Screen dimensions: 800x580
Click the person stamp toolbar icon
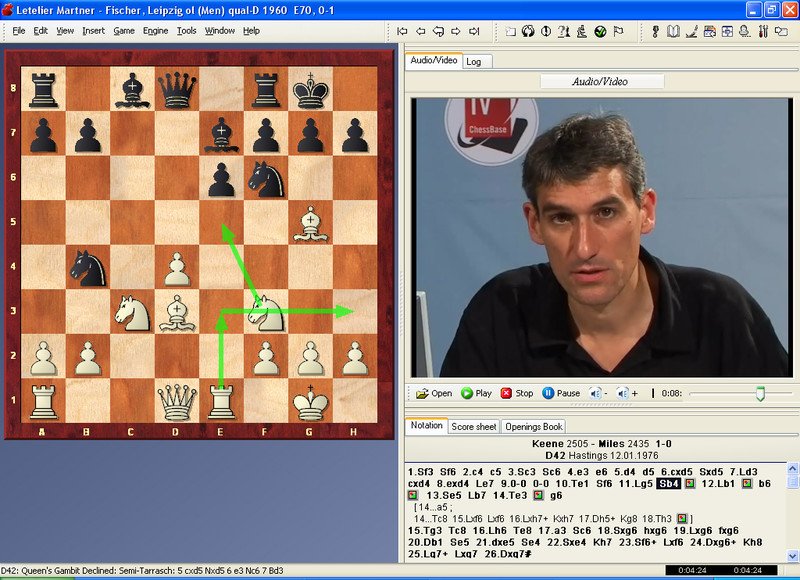point(745,32)
